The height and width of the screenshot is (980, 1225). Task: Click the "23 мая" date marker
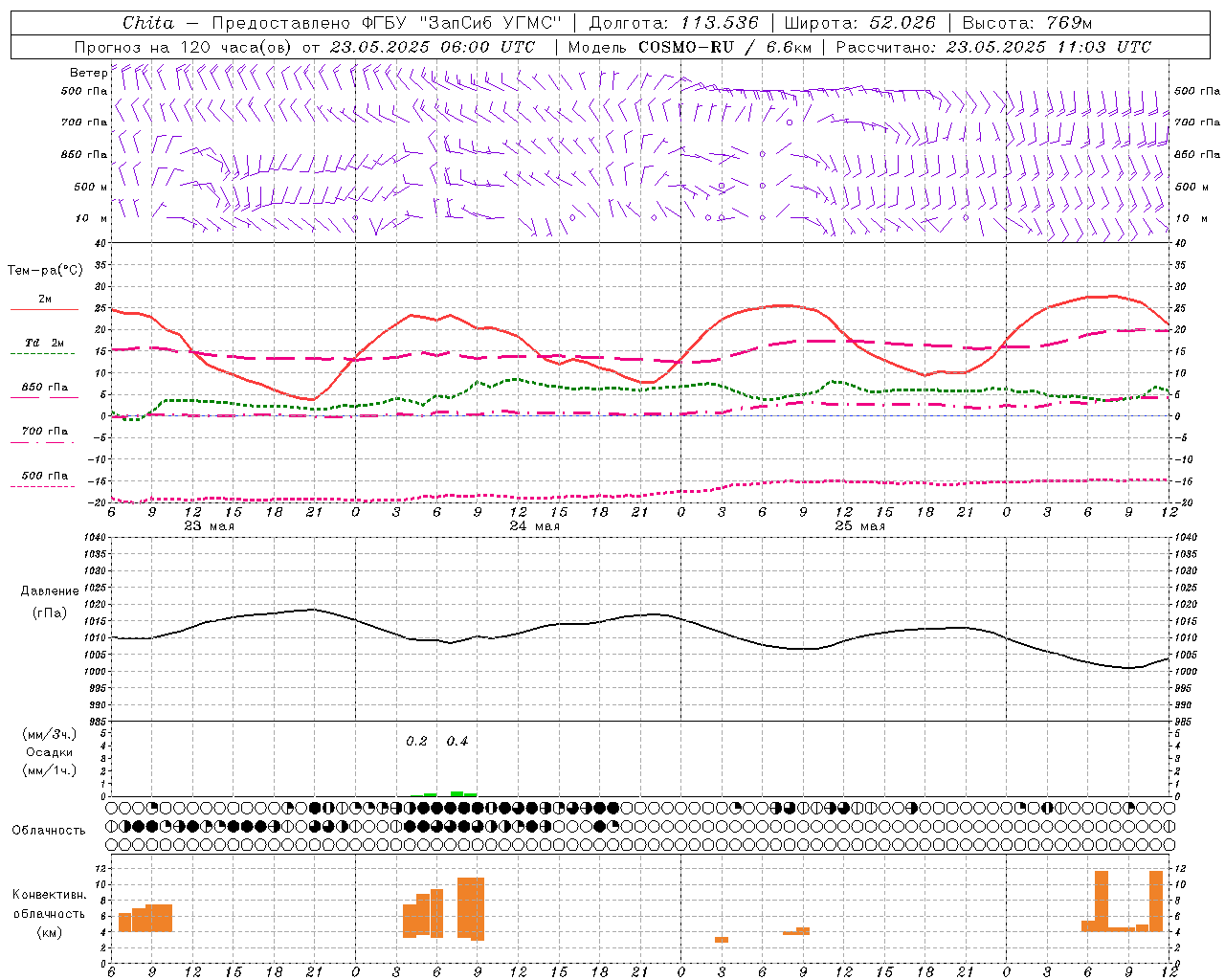tap(210, 526)
